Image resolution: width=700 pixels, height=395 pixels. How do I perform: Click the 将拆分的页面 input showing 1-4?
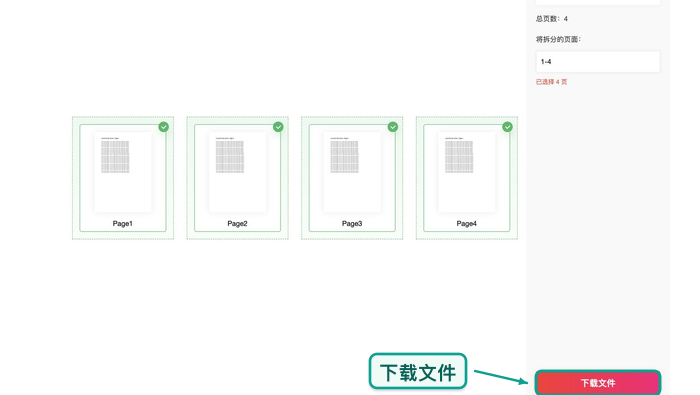click(598, 62)
